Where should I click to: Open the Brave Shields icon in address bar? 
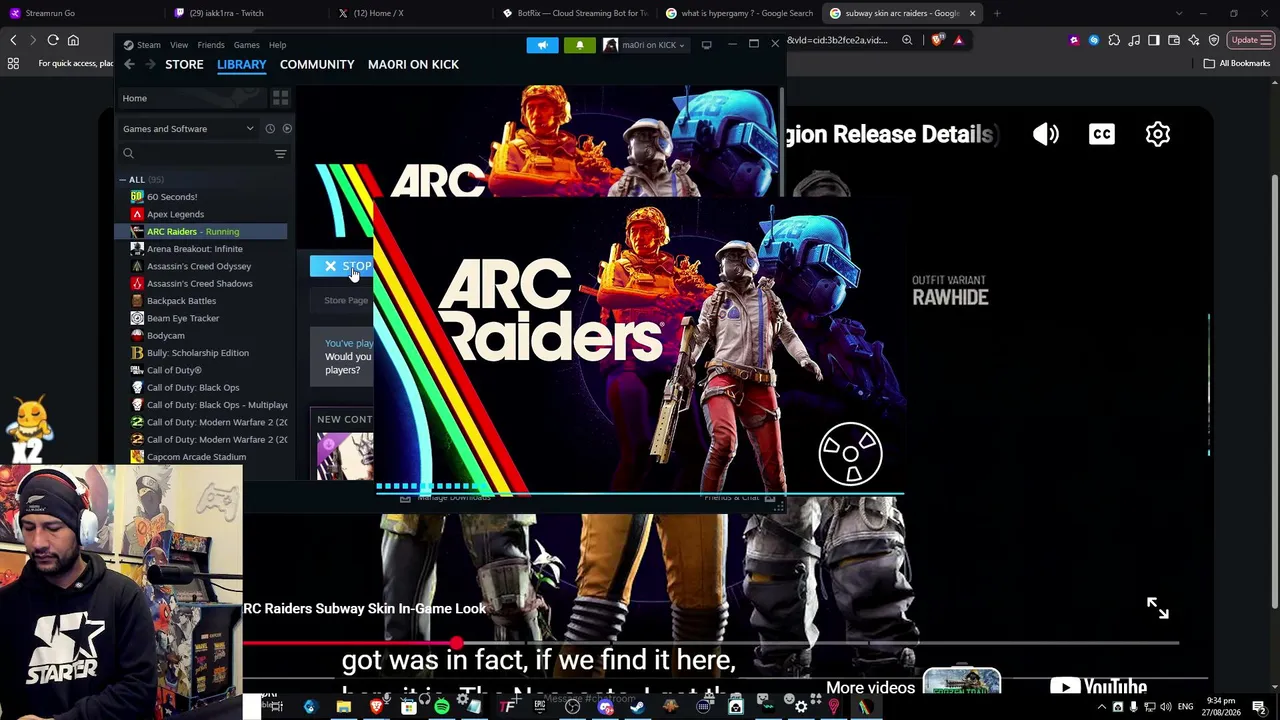pyautogui.click(x=937, y=40)
